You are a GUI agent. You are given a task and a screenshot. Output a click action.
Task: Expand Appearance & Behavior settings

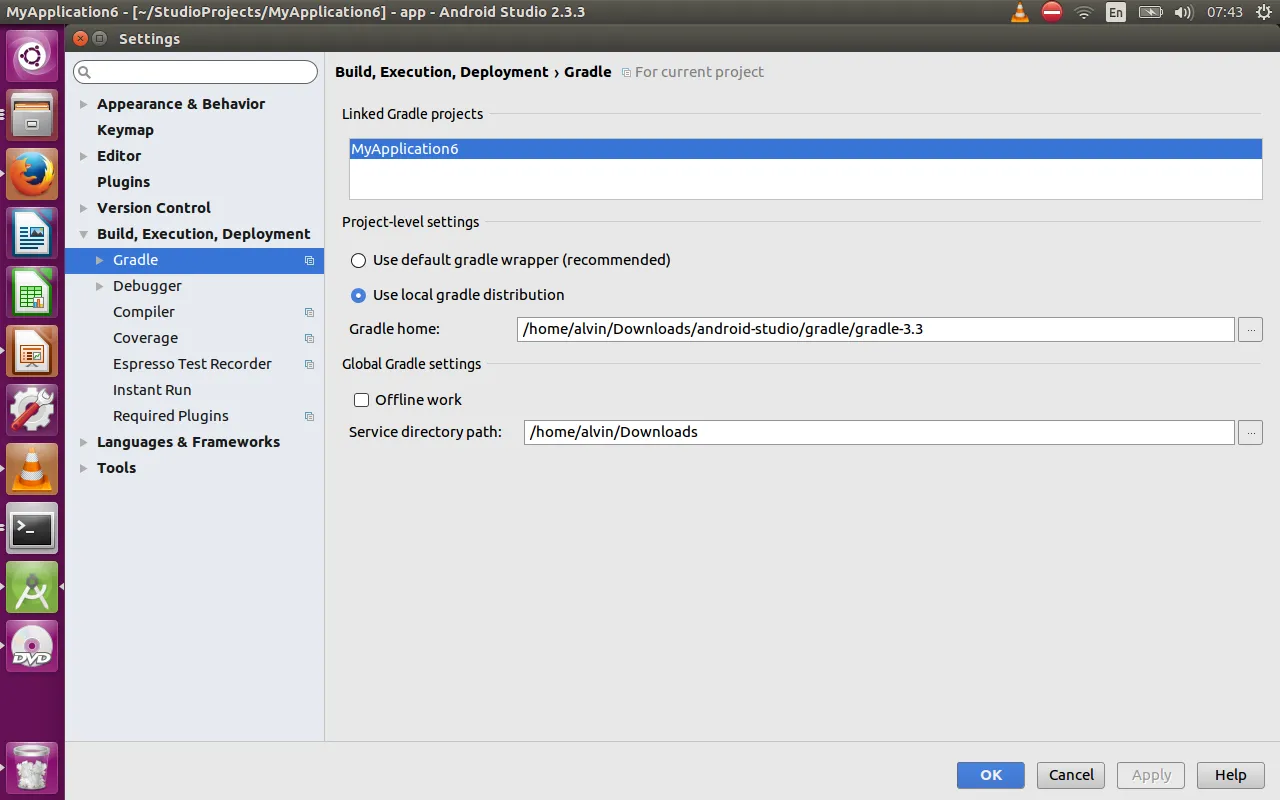click(x=83, y=104)
